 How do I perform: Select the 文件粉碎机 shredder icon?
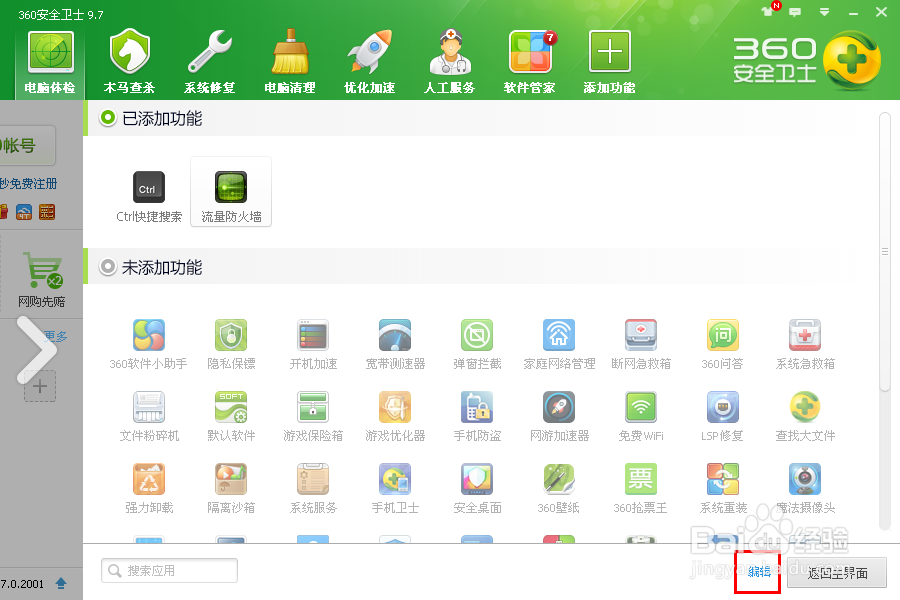pyautogui.click(x=149, y=407)
